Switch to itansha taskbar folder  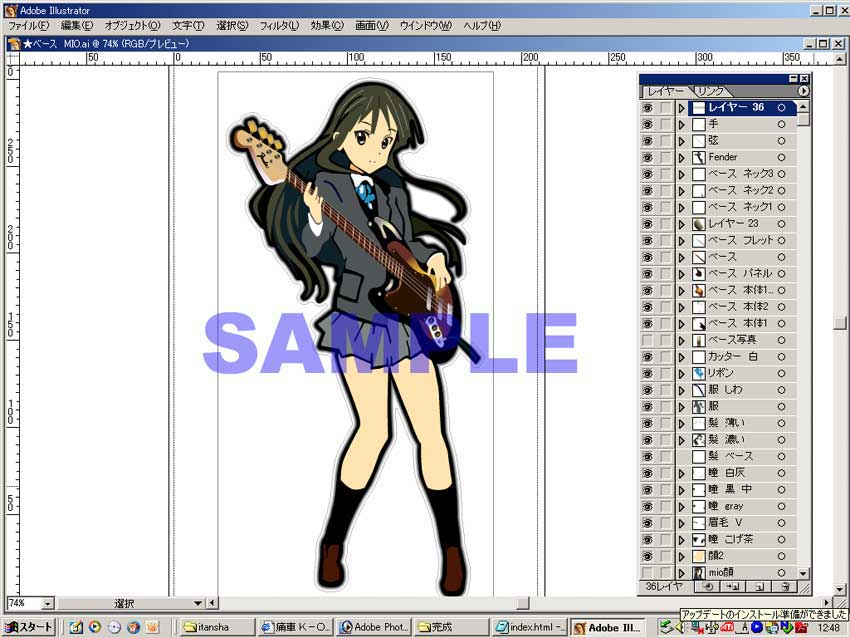pyautogui.click(x=216, y=627)
